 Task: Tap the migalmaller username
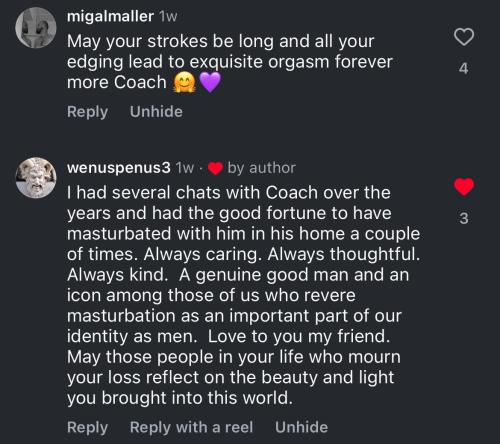(x=110, y=16)
